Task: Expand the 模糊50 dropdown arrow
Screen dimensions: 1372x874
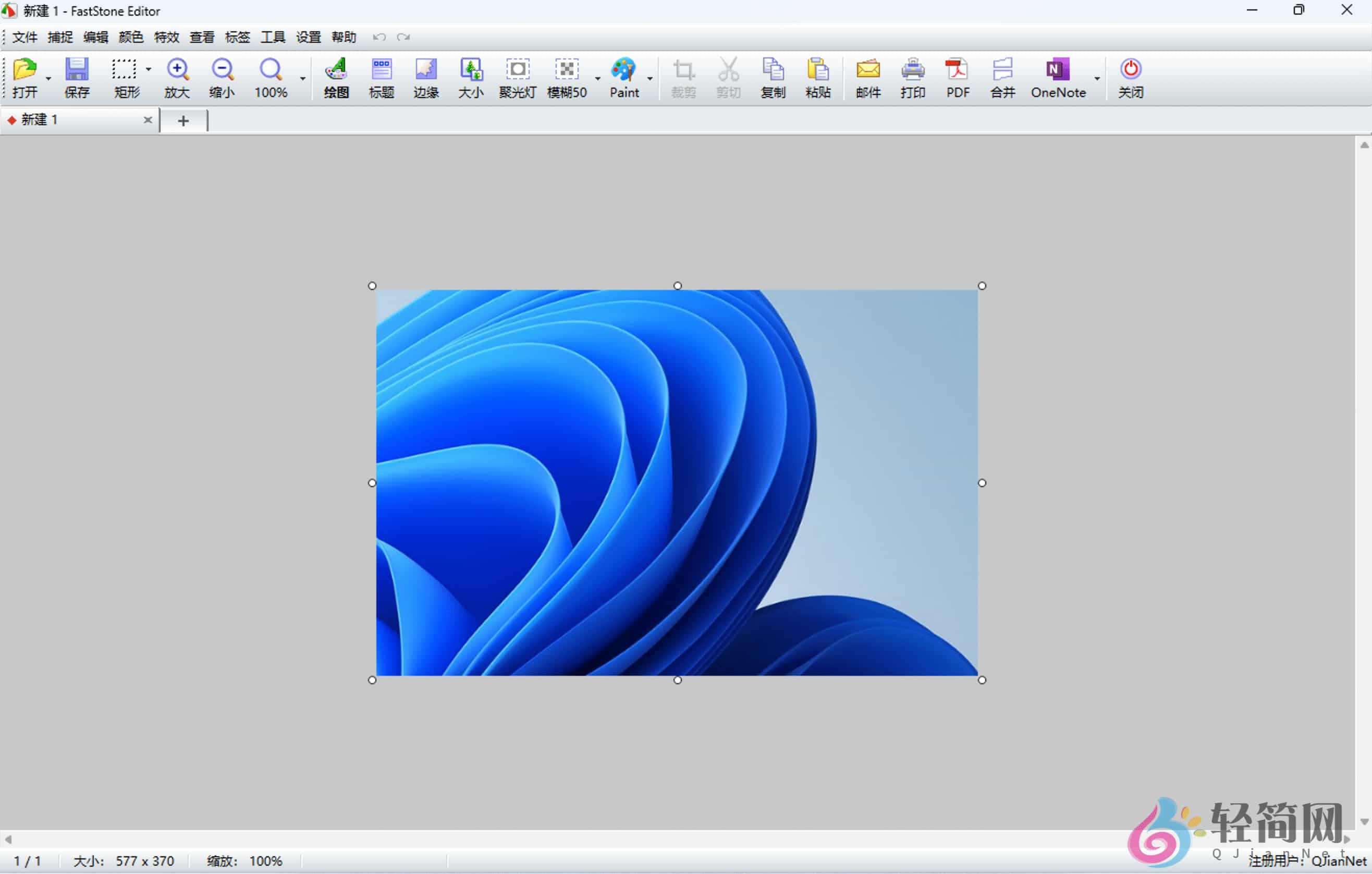Action: pos(598,78)
